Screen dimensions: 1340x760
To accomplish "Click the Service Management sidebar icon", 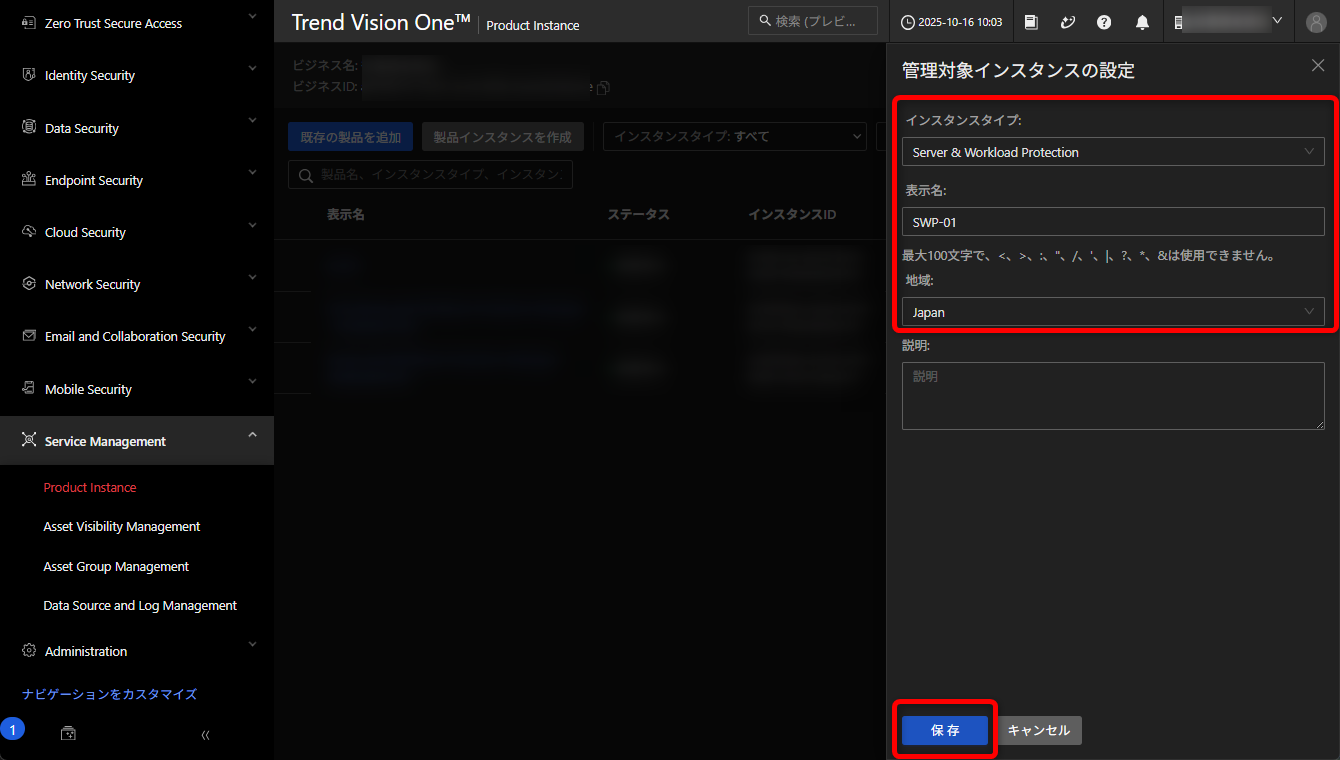I will pos(28,441).
